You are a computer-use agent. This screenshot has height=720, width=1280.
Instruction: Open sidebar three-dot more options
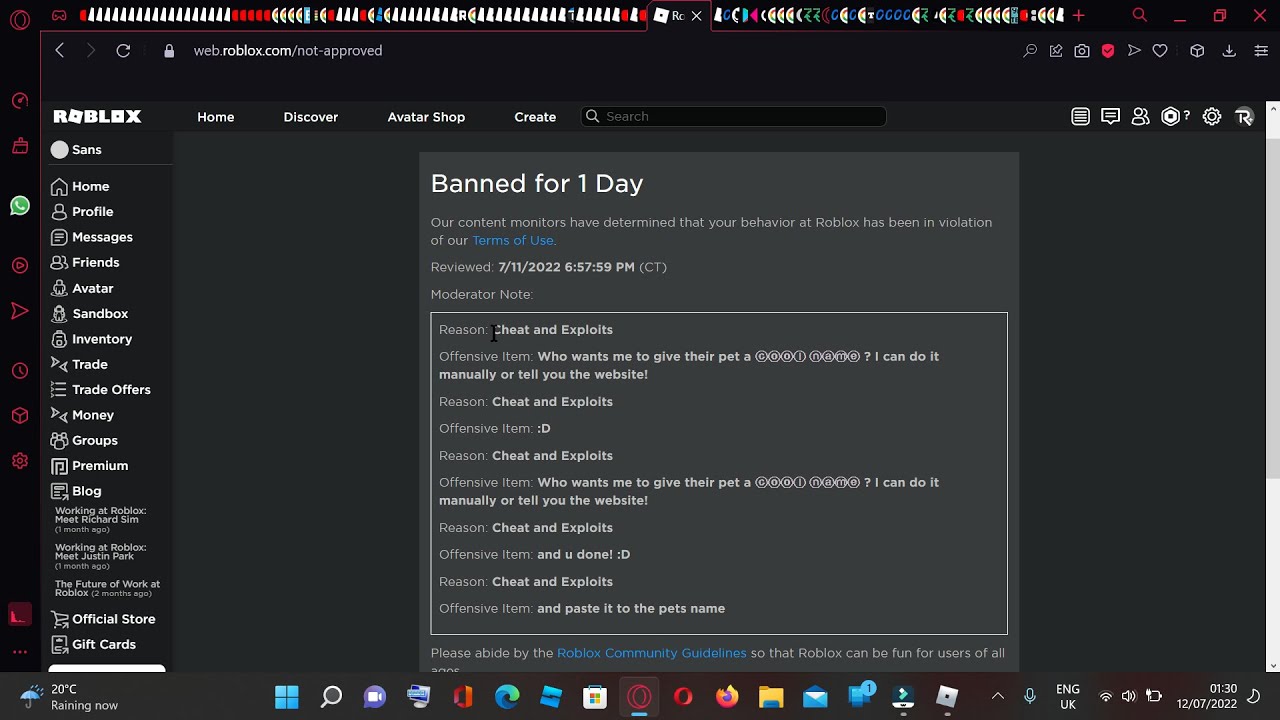coord(19,652)
